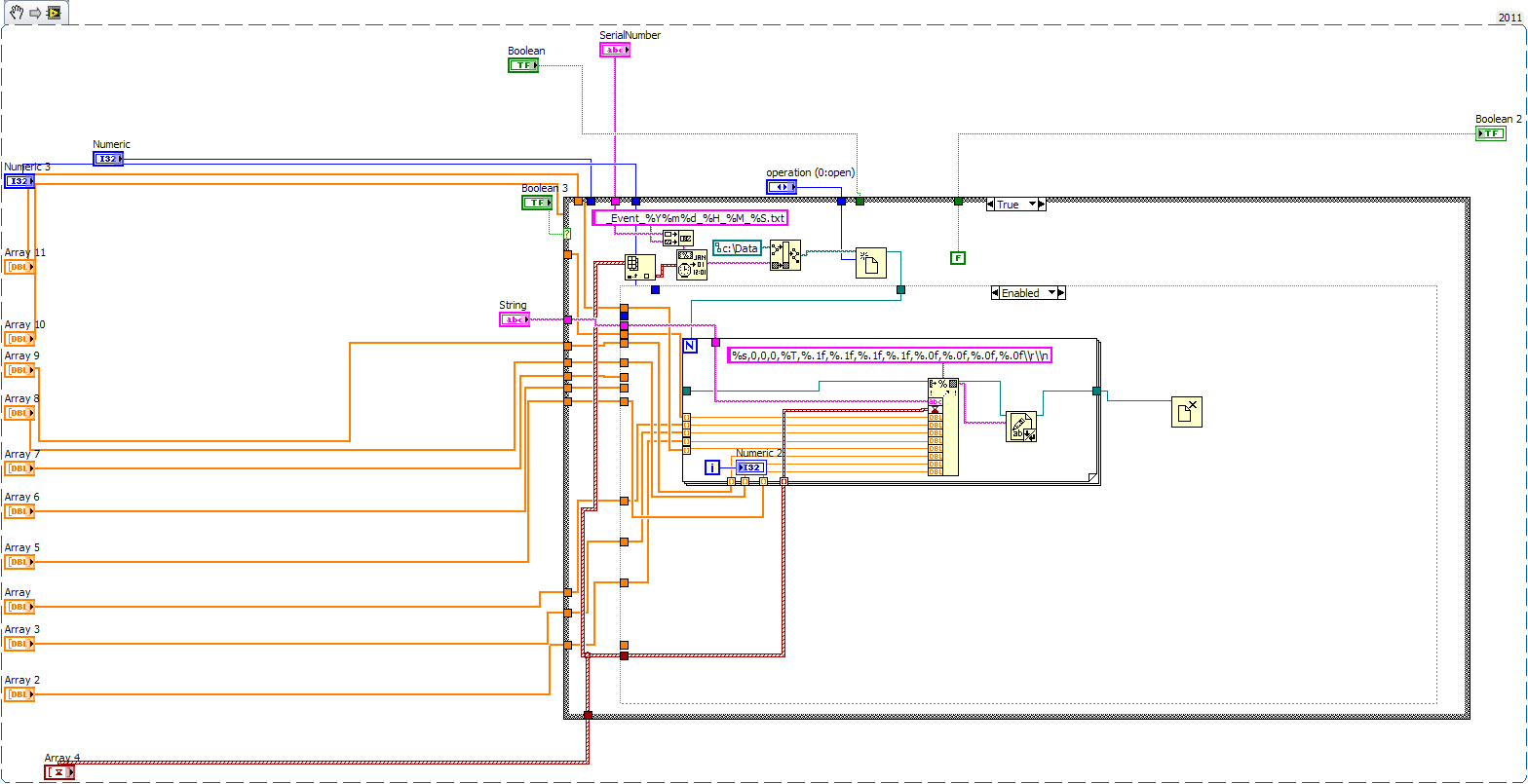Click the _Event_%Y%m%d file name format string
The height and width of the screenshot is (784, 1528).
[x=690, y=218]
